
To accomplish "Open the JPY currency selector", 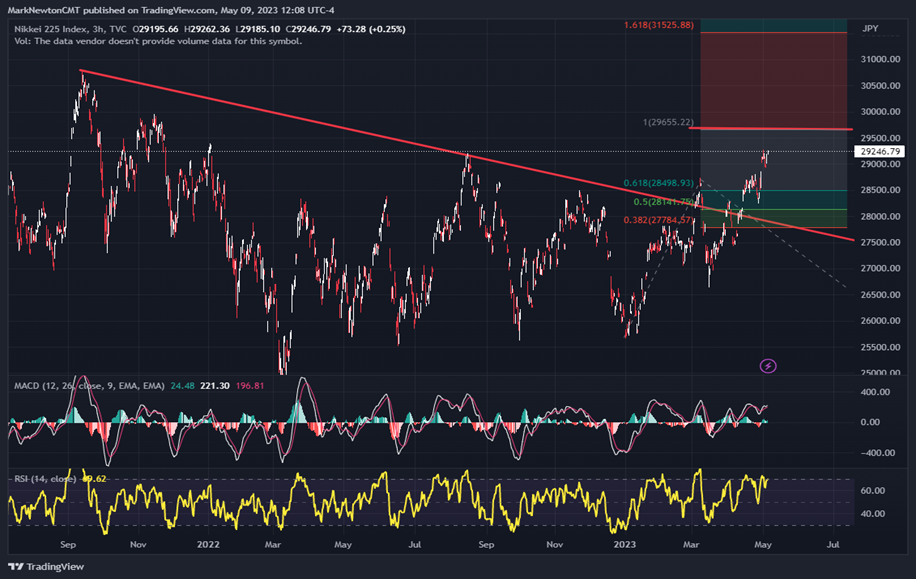I will pos(870,29).
